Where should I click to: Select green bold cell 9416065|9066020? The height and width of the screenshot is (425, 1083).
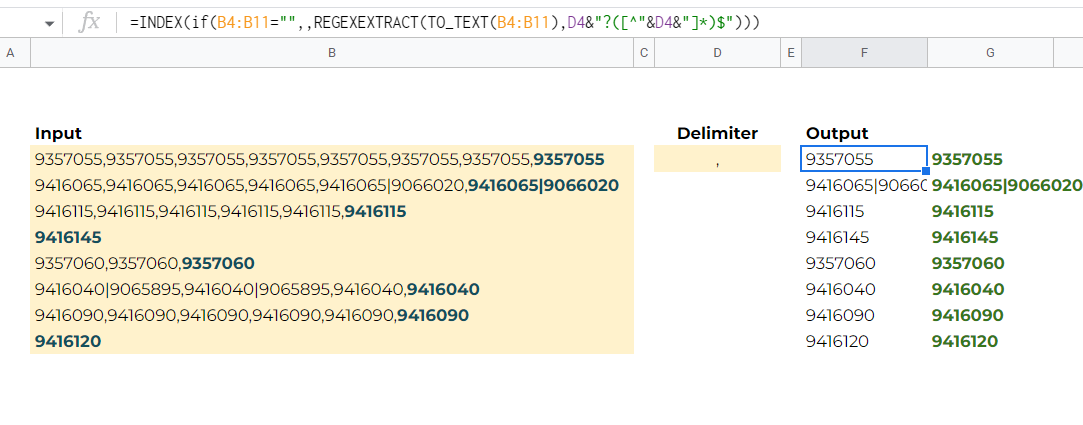(1005, 185)
